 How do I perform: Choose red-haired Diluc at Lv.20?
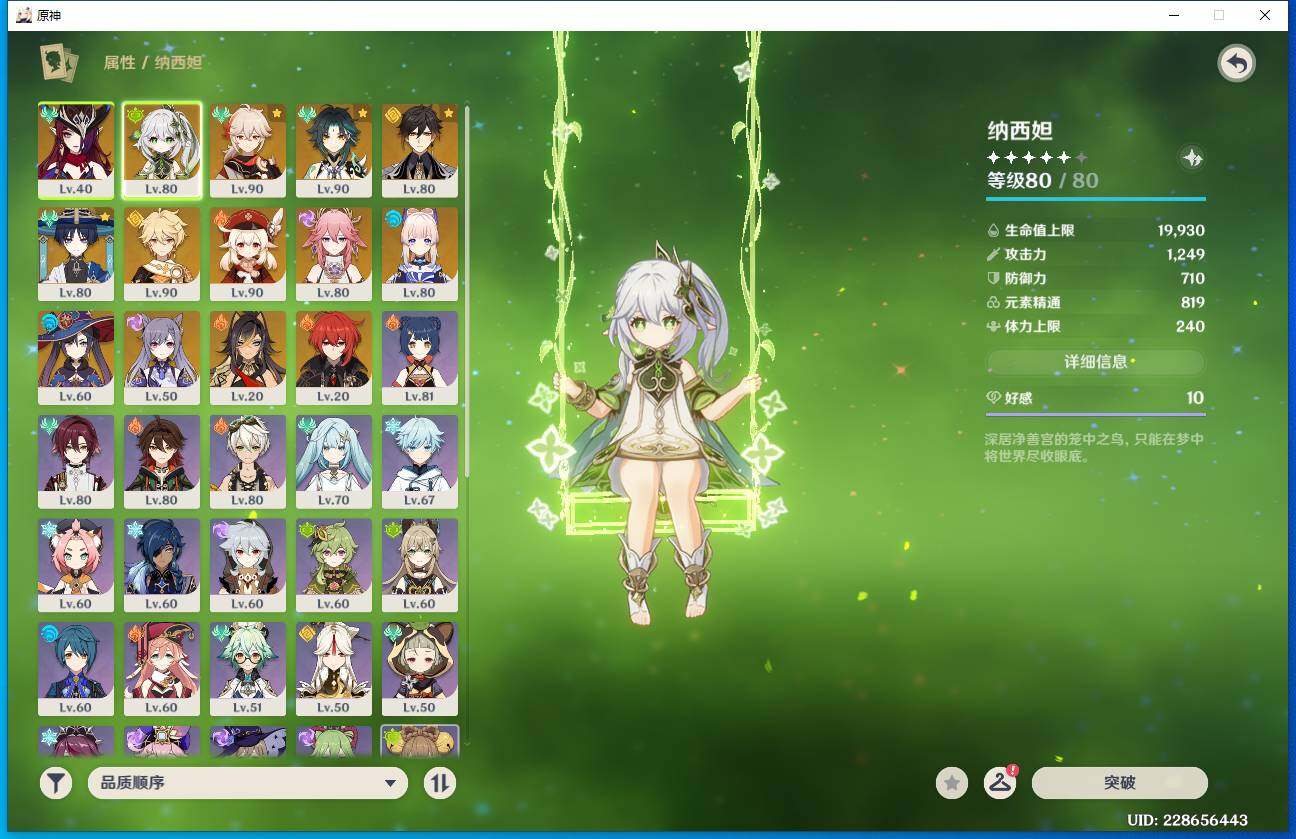coord(334,358)
